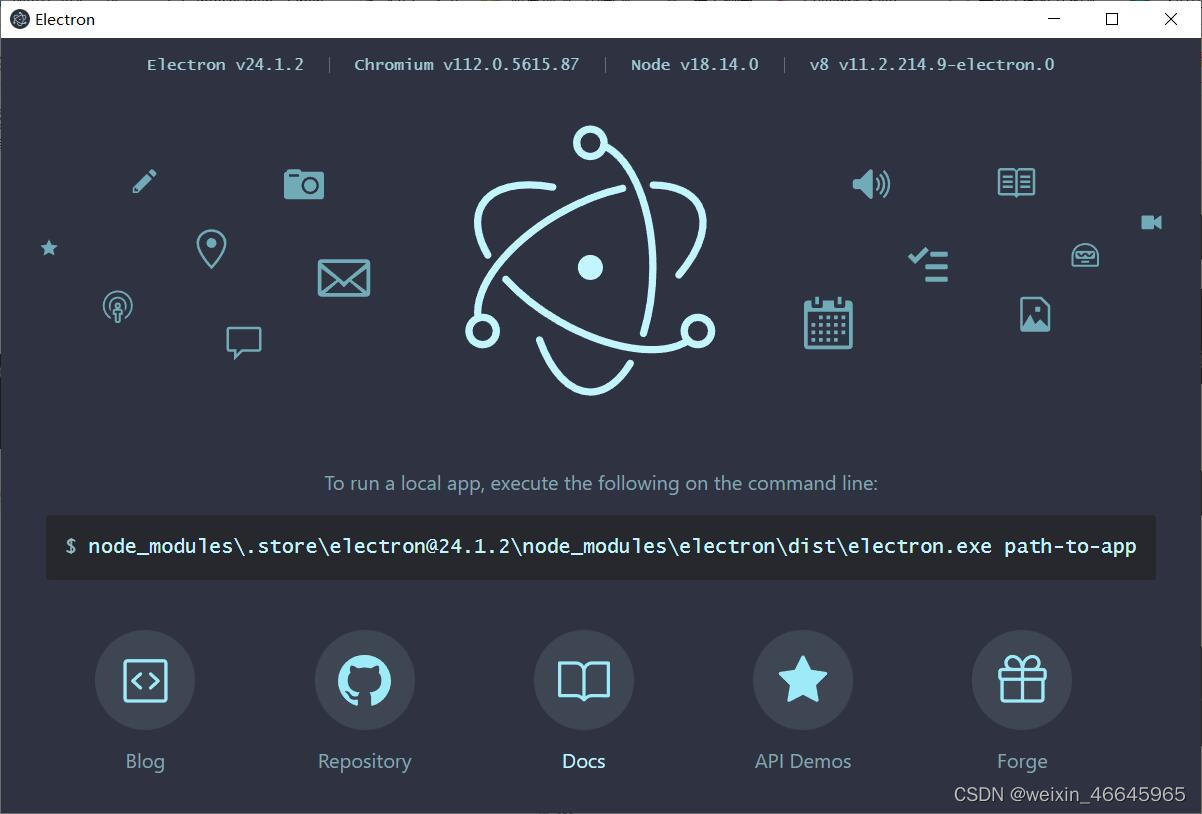Open the Forge page
This screenshot has width=1202, height=814.
point(1021,680)
